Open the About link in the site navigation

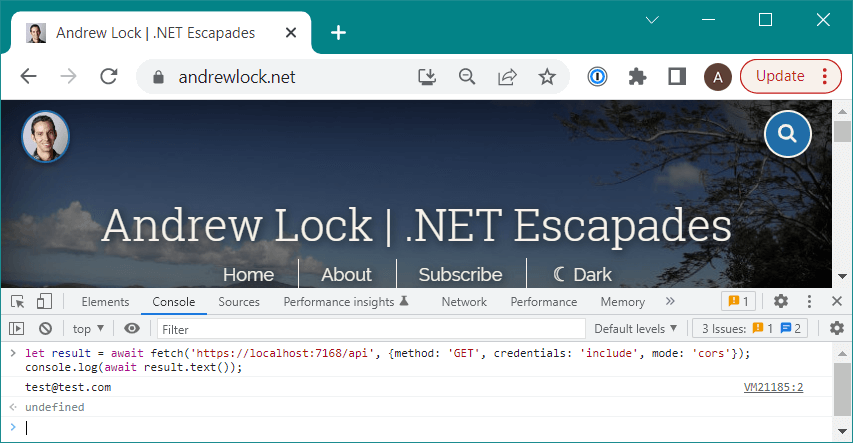(347, 275)
